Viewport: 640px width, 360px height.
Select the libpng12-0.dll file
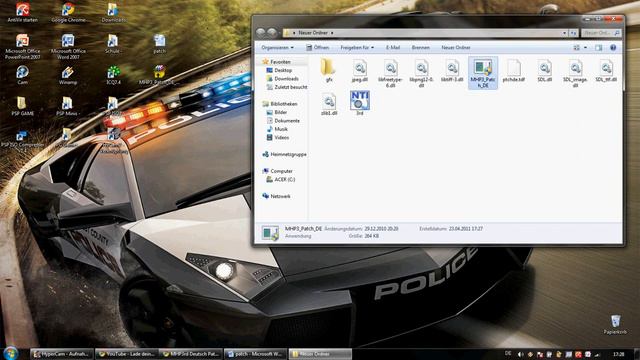(x=421, y=73)
